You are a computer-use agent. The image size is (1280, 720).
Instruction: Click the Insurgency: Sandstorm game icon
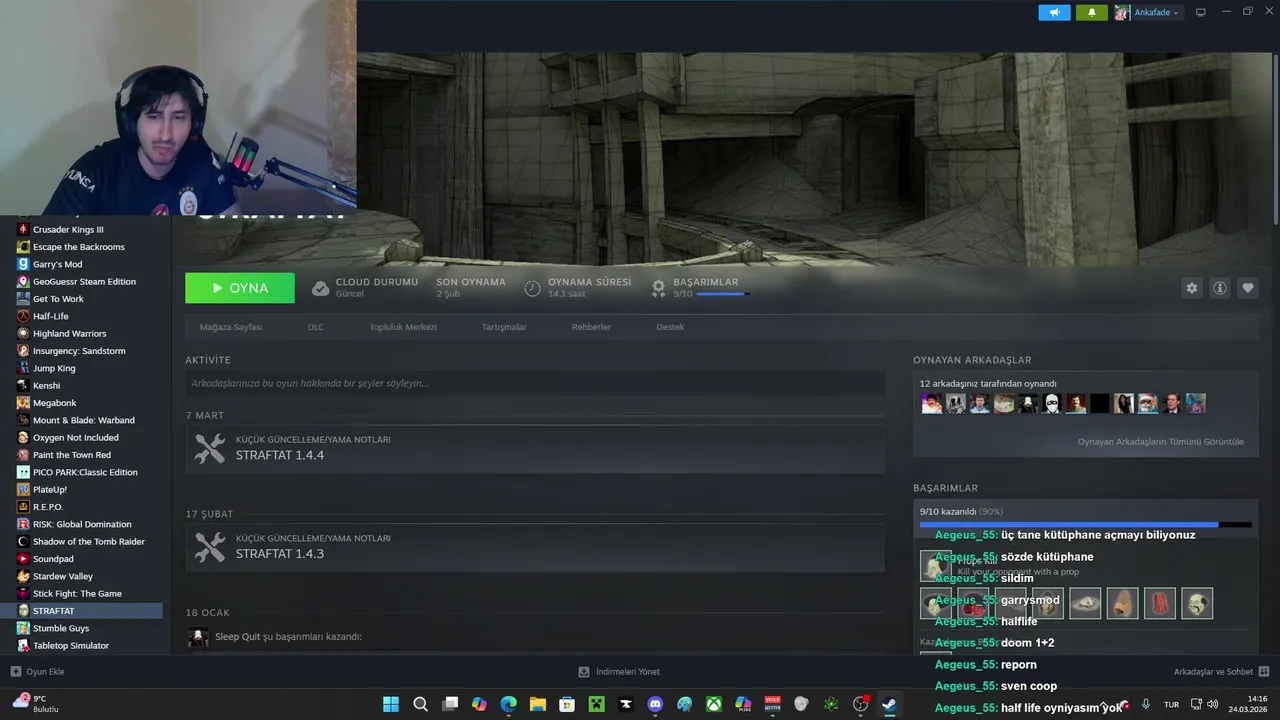click(23, 351)
